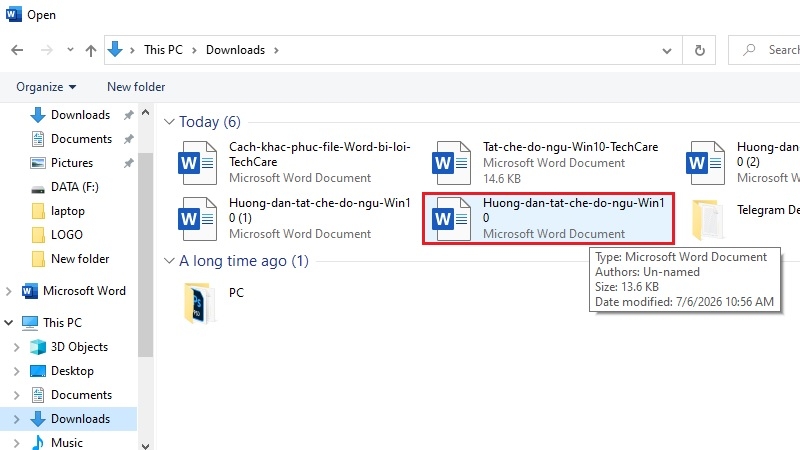This screenshot has height=450, width=800.
Task: Open the address bar history dropdown
Action: click(666, 51)
